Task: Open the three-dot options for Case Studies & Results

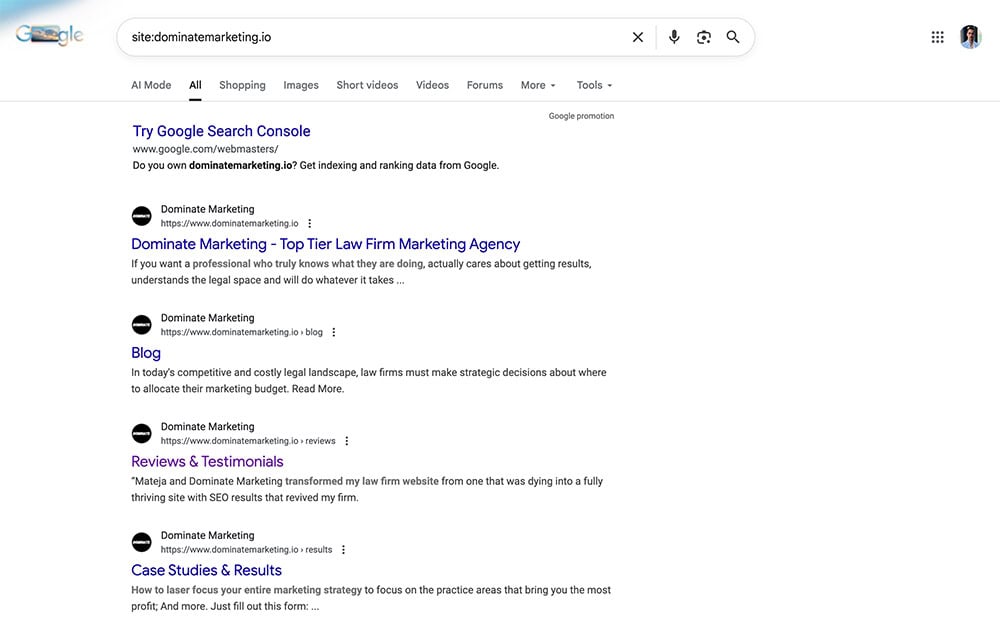Action: pyautogui.click(x=343, y=549)
